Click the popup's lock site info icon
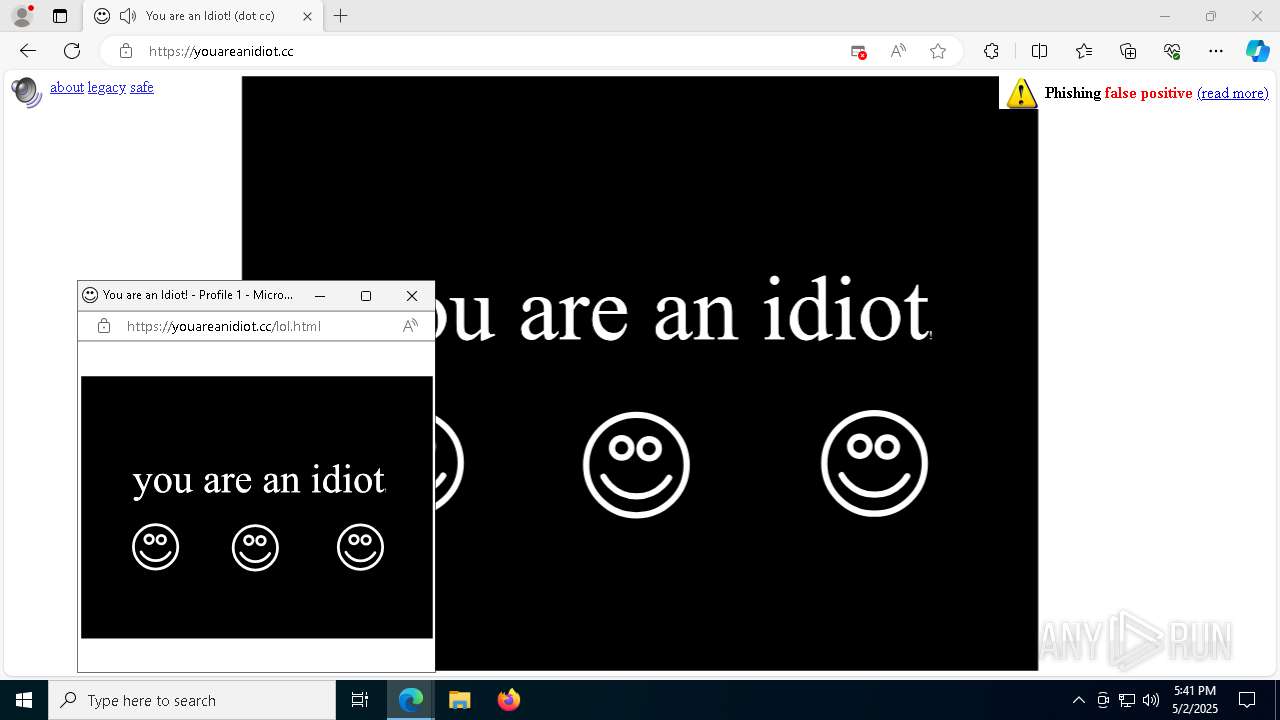Screen dimensions: 1280x720 click(104, 326)
